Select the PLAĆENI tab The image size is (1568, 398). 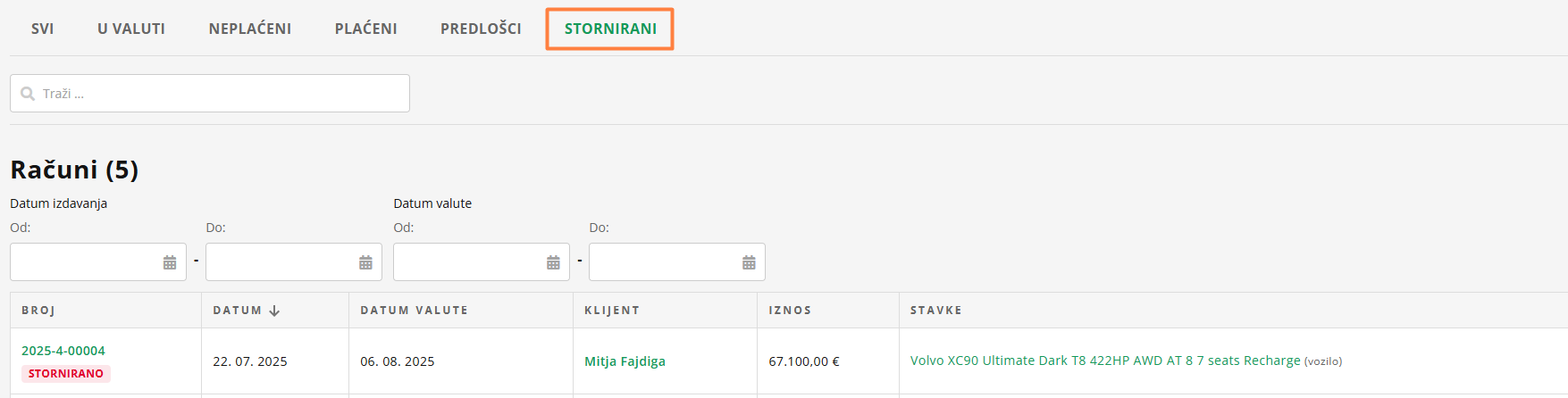[x=366, y=29]
